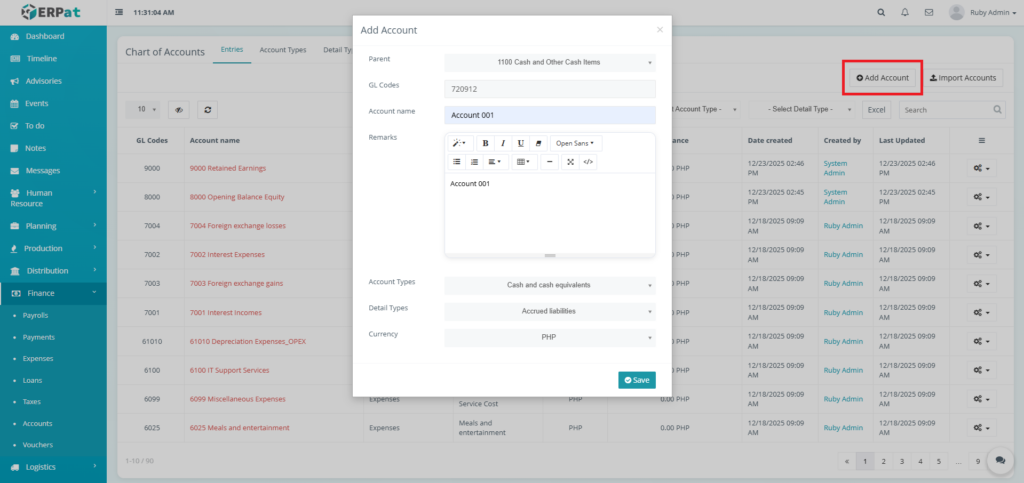The width and height of the screenshot is (1024, 483).
Task: Apply italic style in Remarks toolbar
Action: (x=503, y=143)
